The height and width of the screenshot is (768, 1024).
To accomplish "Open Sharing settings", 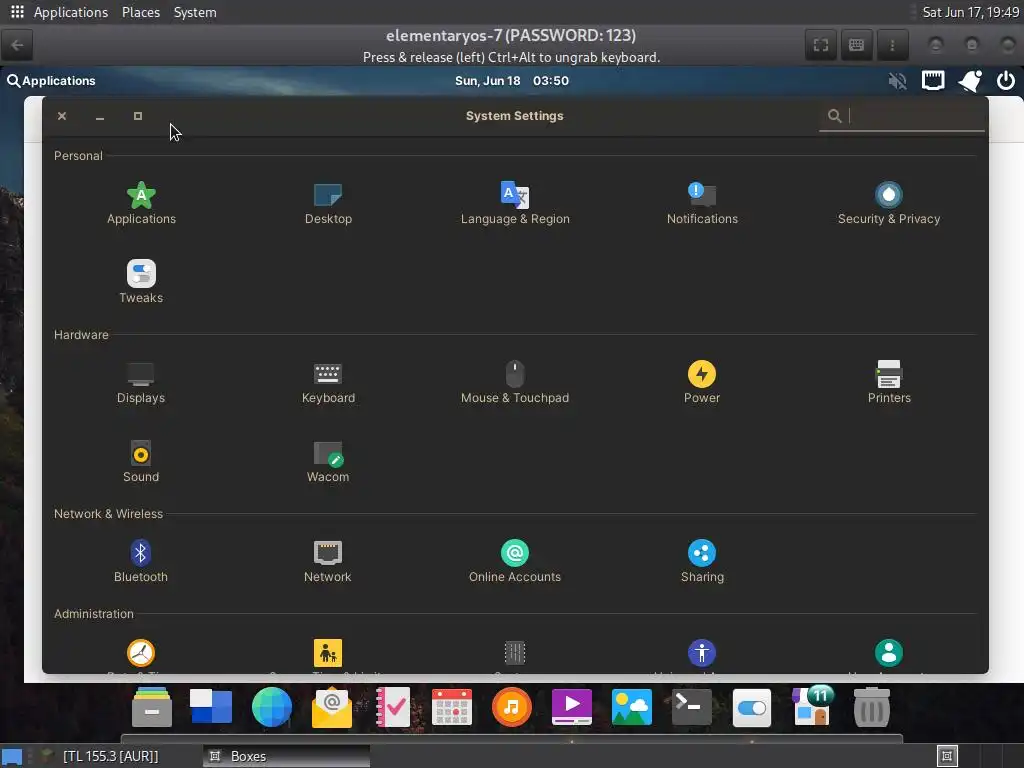I will point(702,562).
